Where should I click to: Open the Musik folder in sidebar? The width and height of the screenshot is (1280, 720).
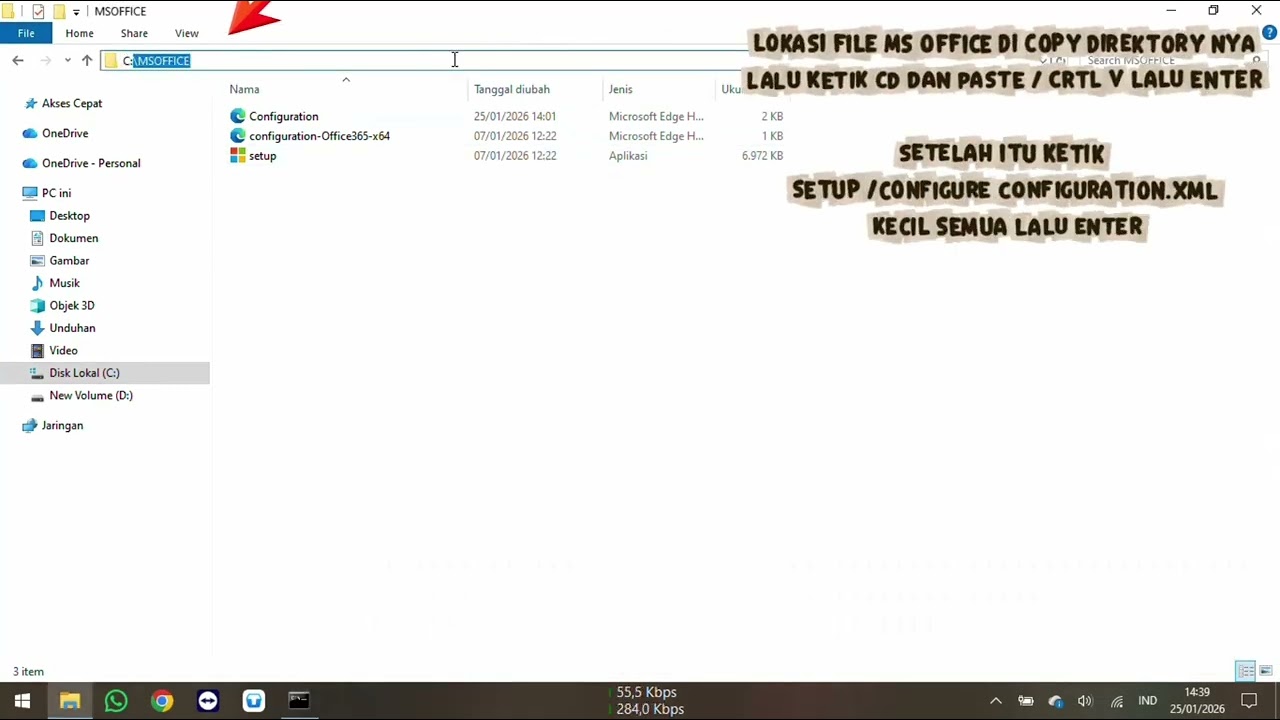[x=64, y=283]
